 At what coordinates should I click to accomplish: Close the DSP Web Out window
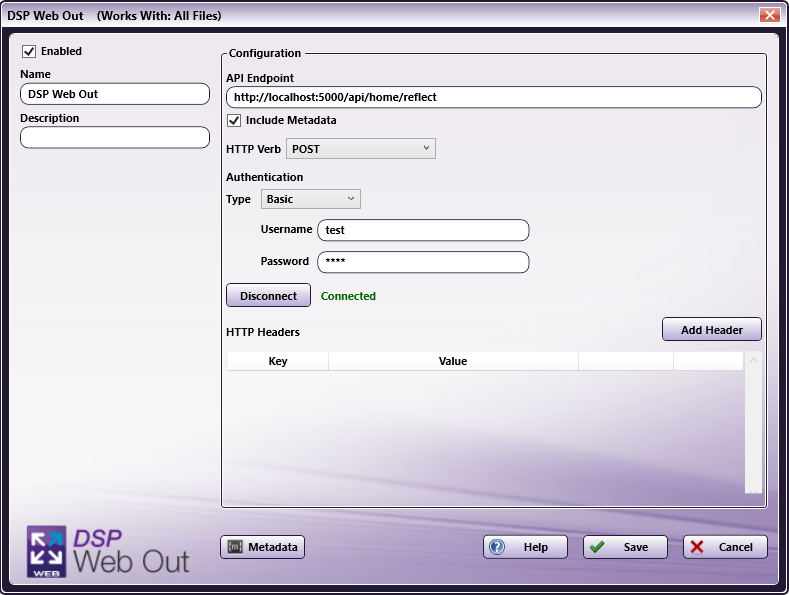769,15
